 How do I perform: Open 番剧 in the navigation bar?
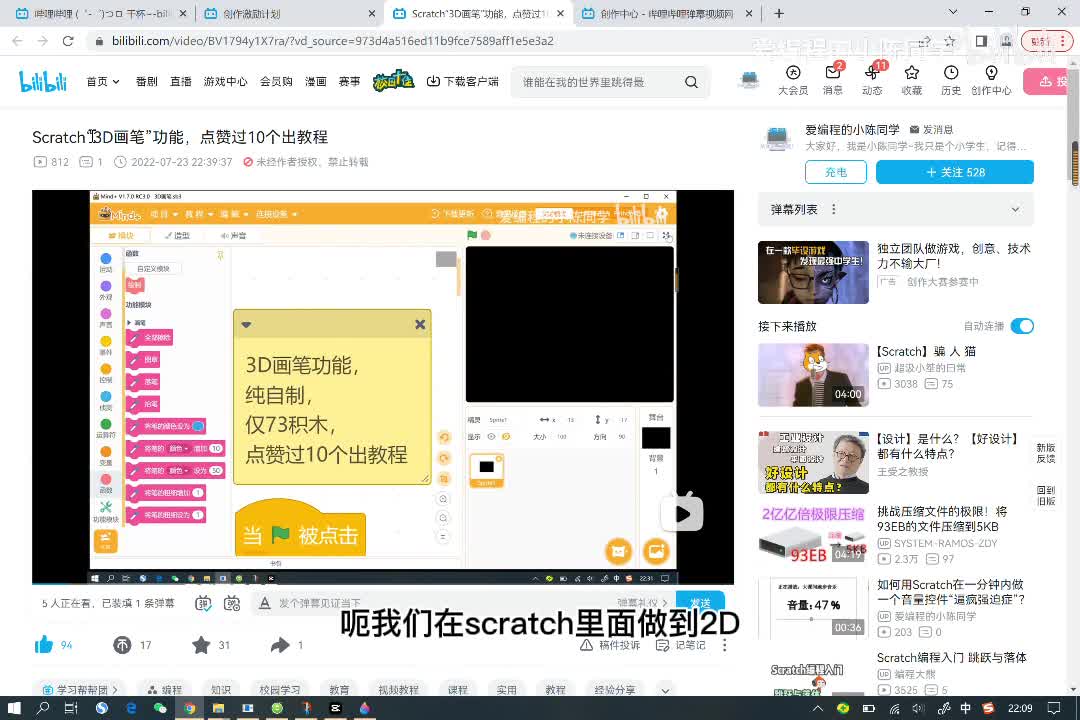[x=147, y=81]
